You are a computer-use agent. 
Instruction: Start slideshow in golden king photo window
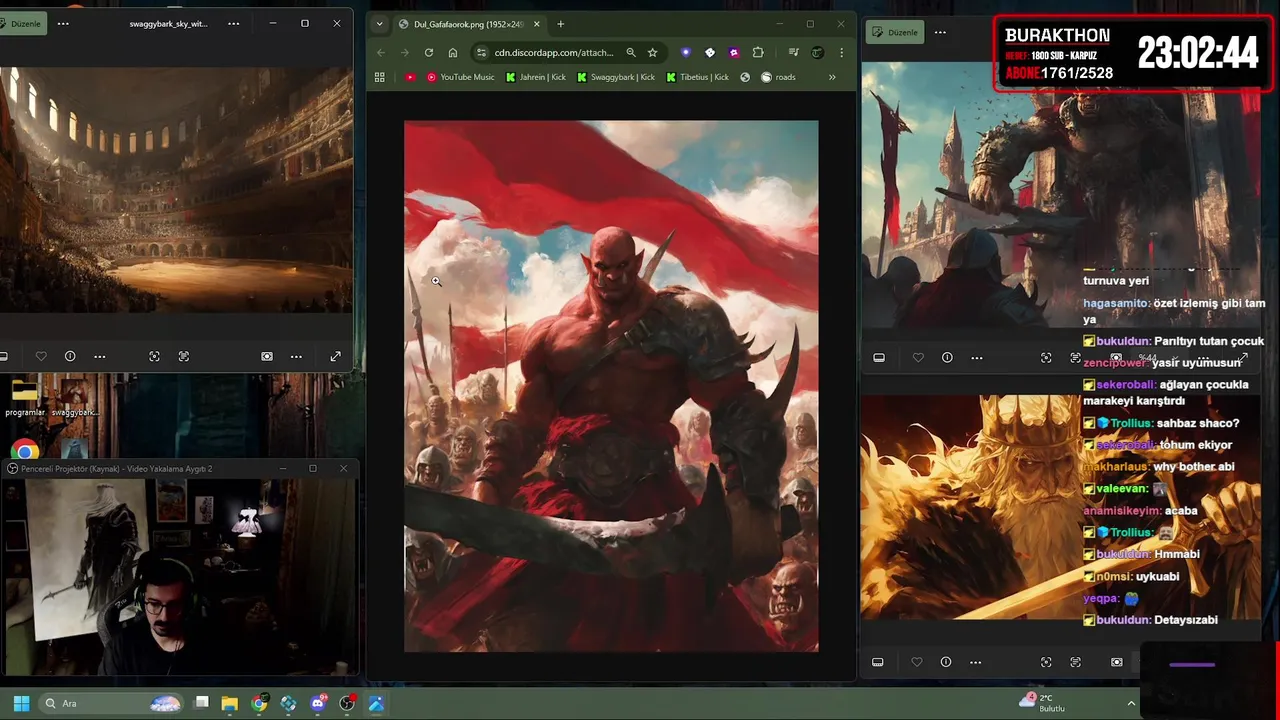1117,662
